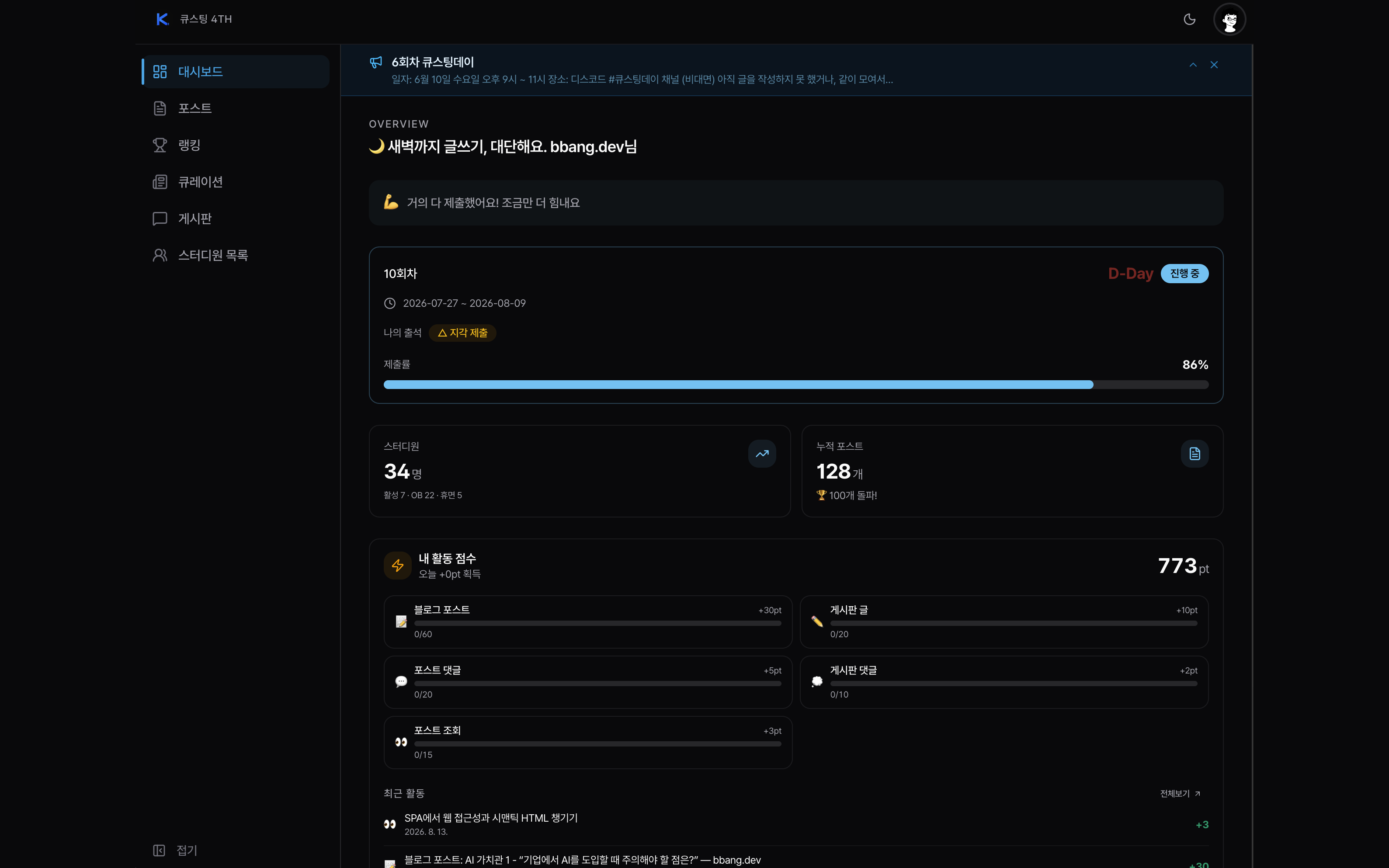Open the user profile avatar menu

pyautogui.click(x=1229, y=20)
